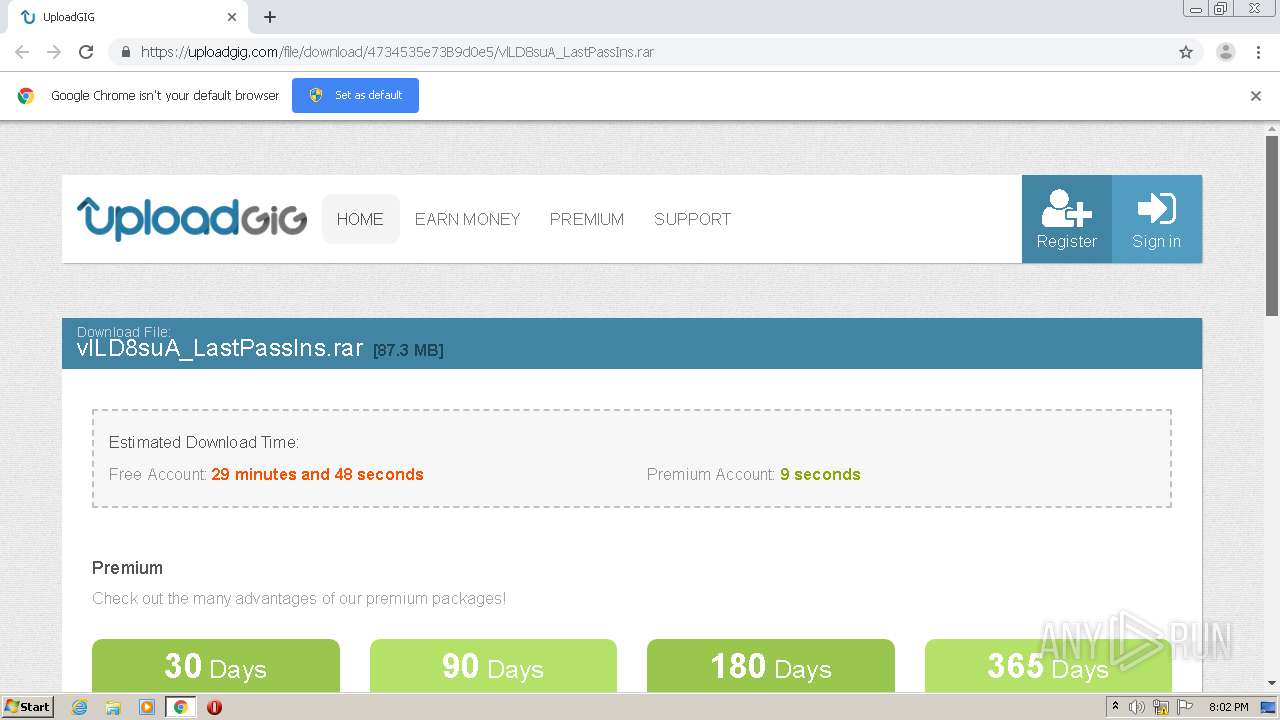Click the Set as default button
The image size is (1280, 720).
(x=355, y=95)
